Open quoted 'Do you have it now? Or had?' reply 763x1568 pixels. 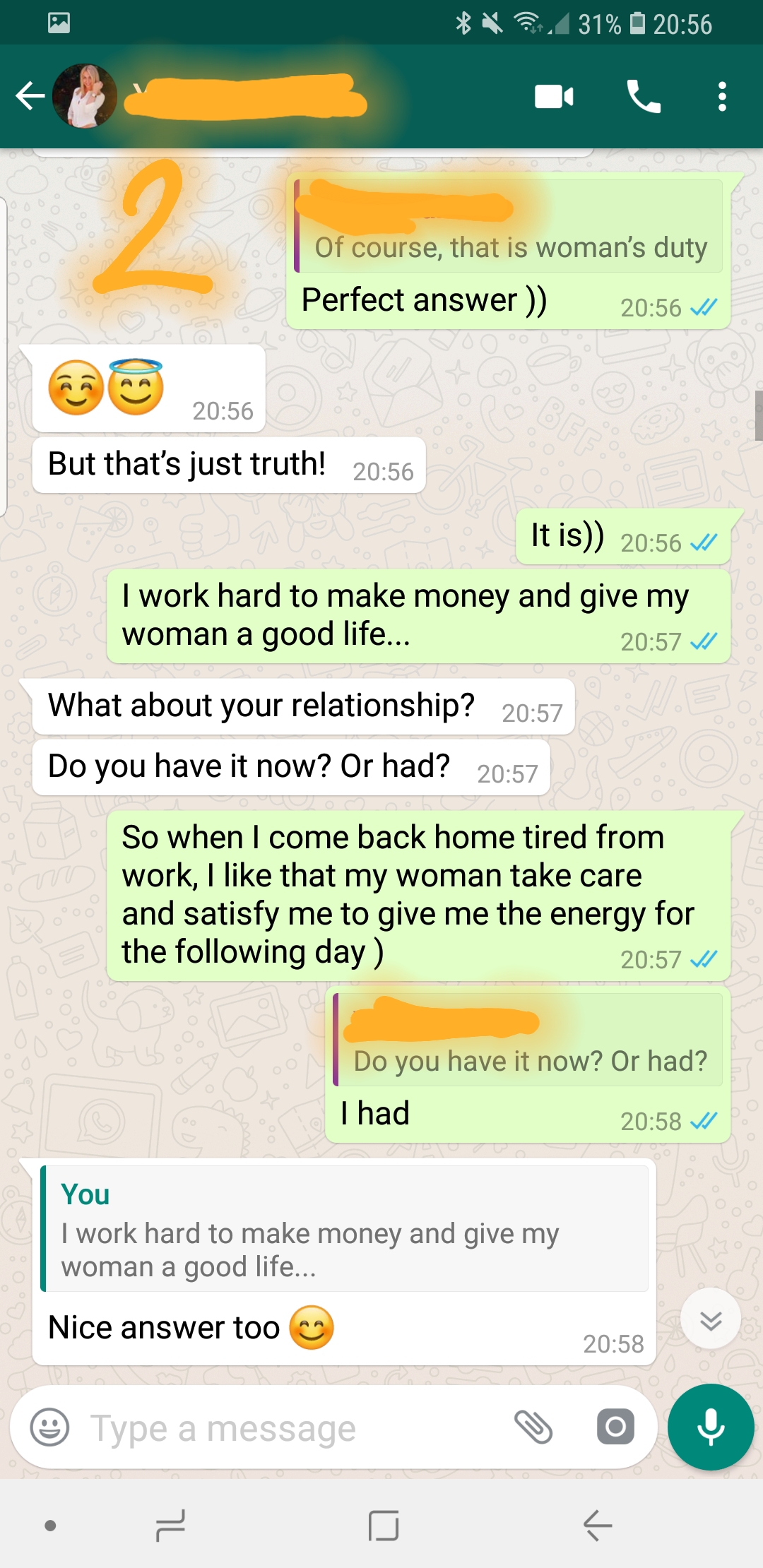[x=528, y=1040]
